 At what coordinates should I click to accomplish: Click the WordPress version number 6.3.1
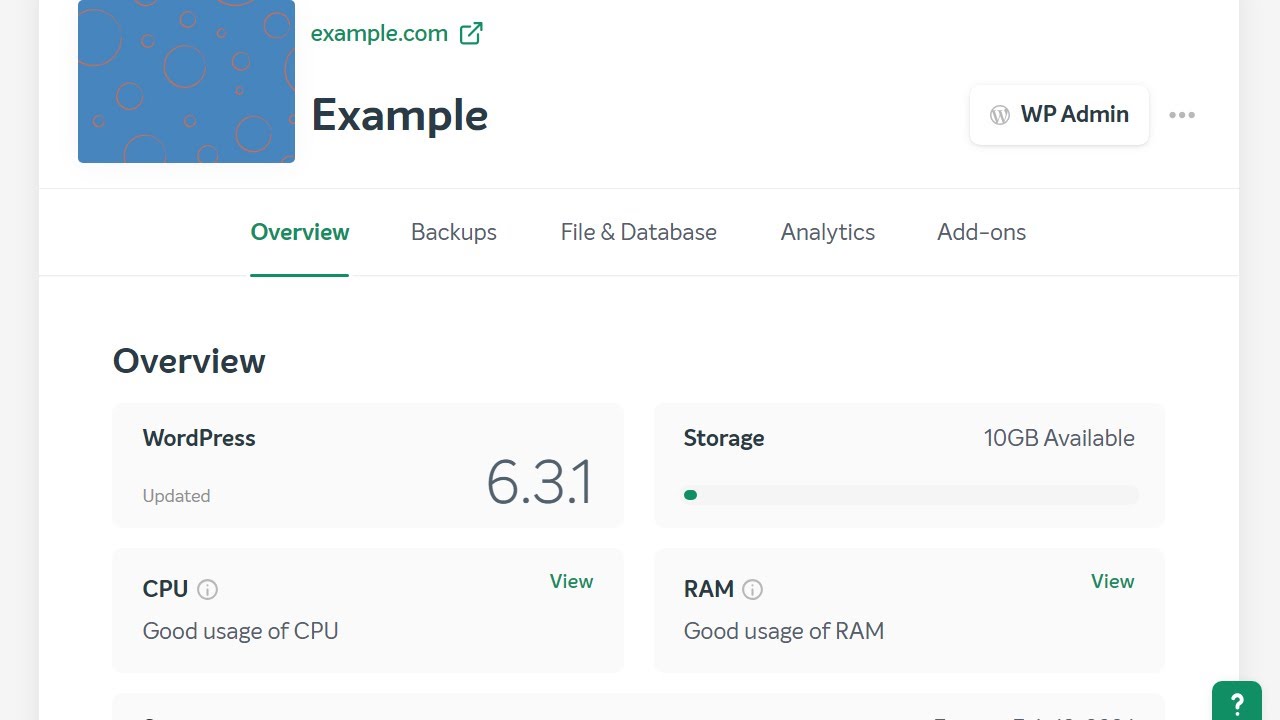[x=539, y=482]
